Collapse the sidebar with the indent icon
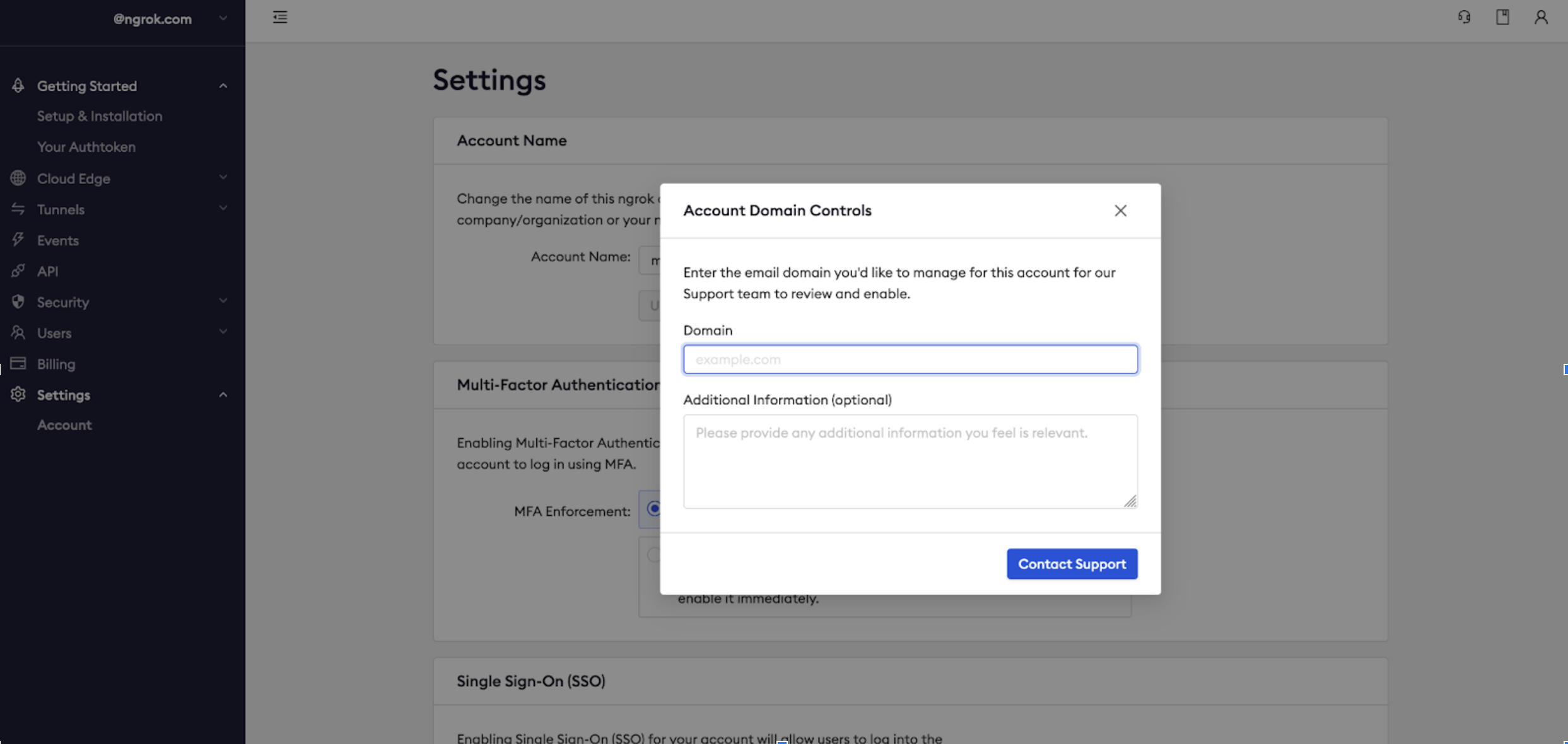 pos(280,17)
